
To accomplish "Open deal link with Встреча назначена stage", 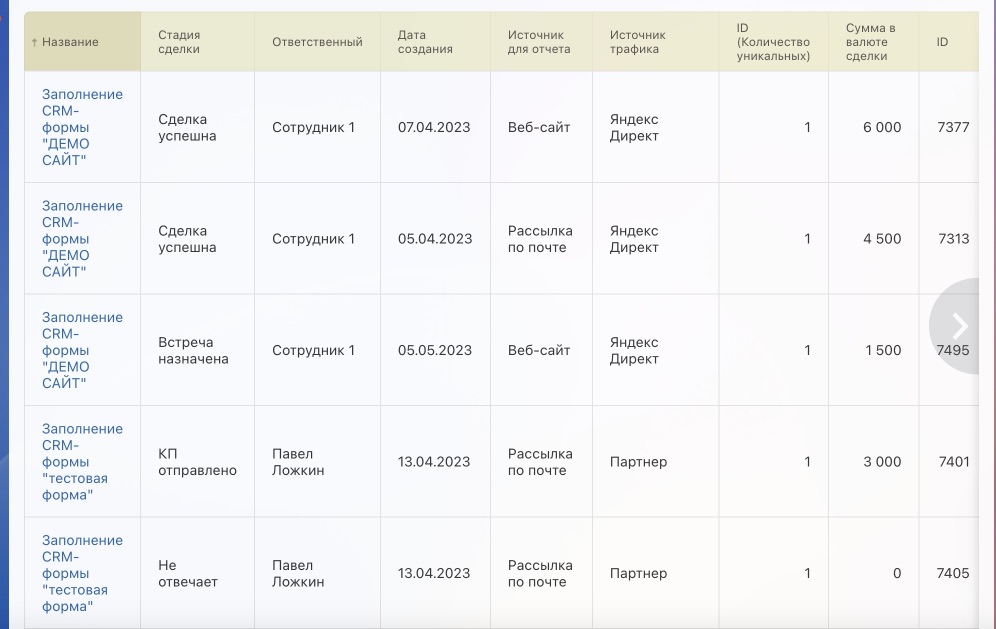I will [x=82, y=350].
